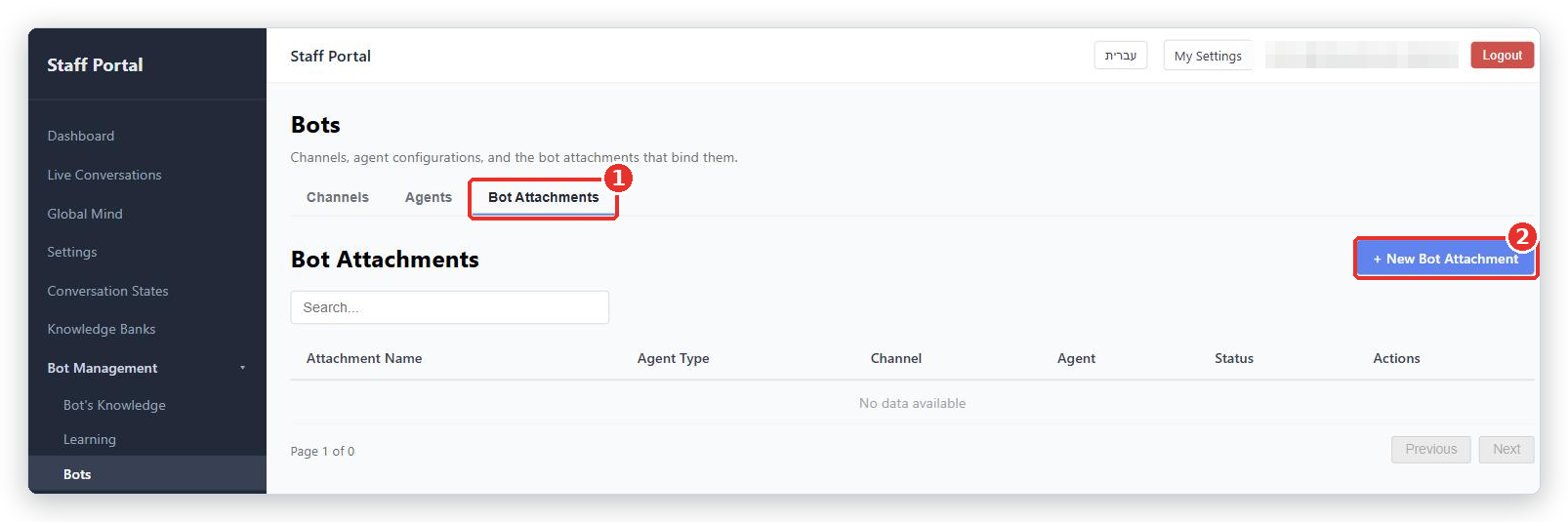1568x522 pixels.
Task: Click the Next page button
Action: [1506, 449]
